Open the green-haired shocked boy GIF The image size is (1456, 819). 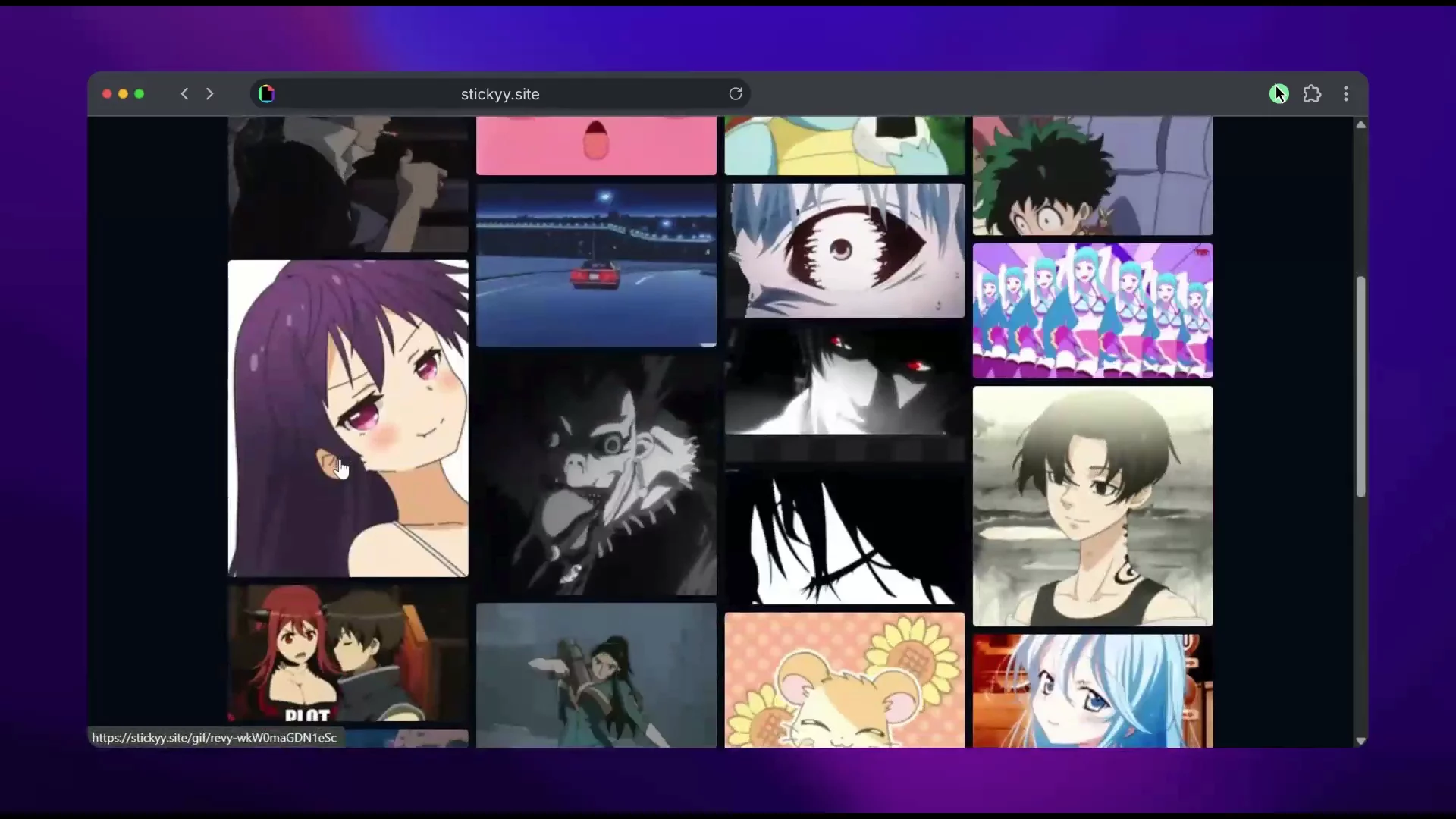pos(1092,176)
